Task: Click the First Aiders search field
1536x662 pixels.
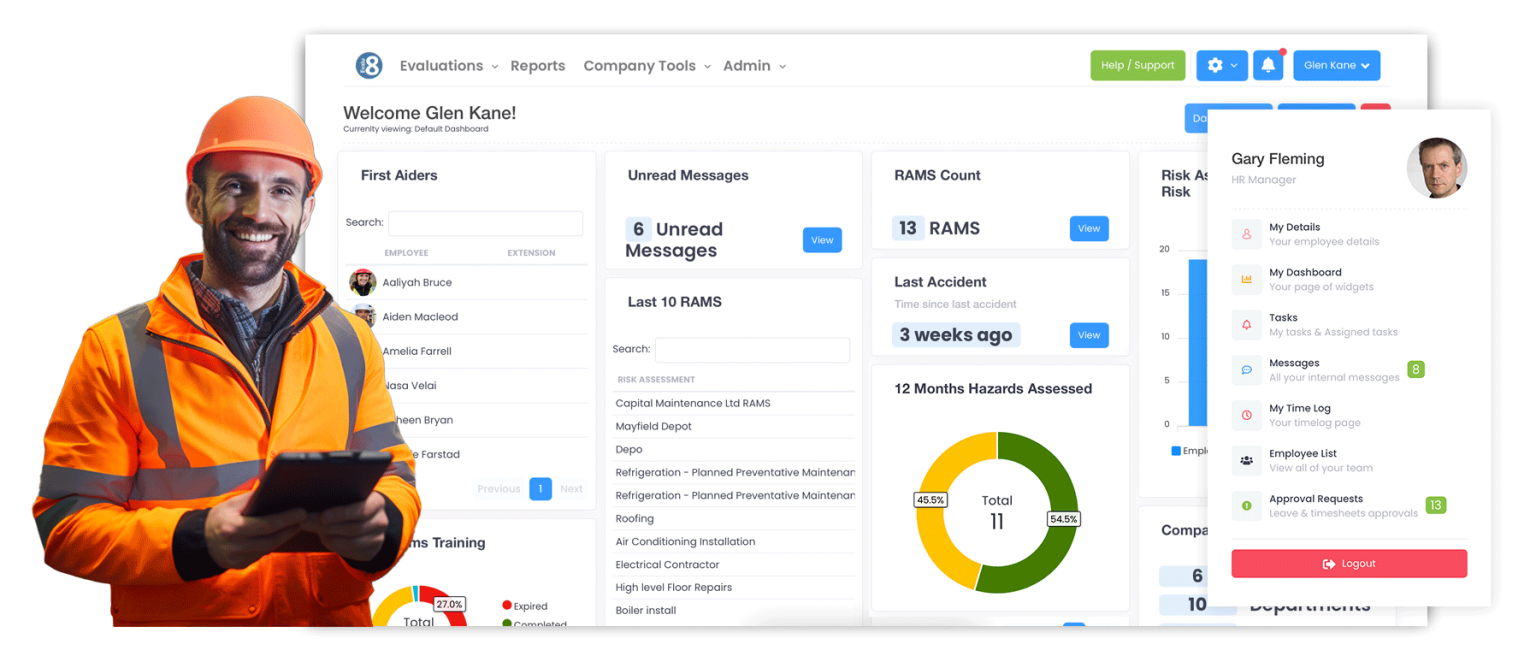Action: tap(485, 223)
